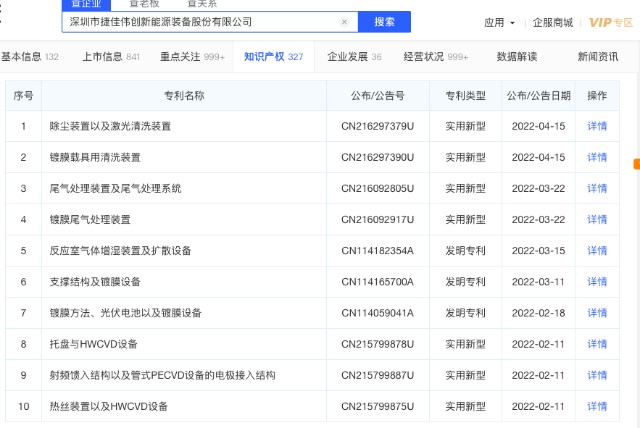Switch to the 数据解读 tab
Viewport: 640px width, 428px height.
[x=517, y=57]
